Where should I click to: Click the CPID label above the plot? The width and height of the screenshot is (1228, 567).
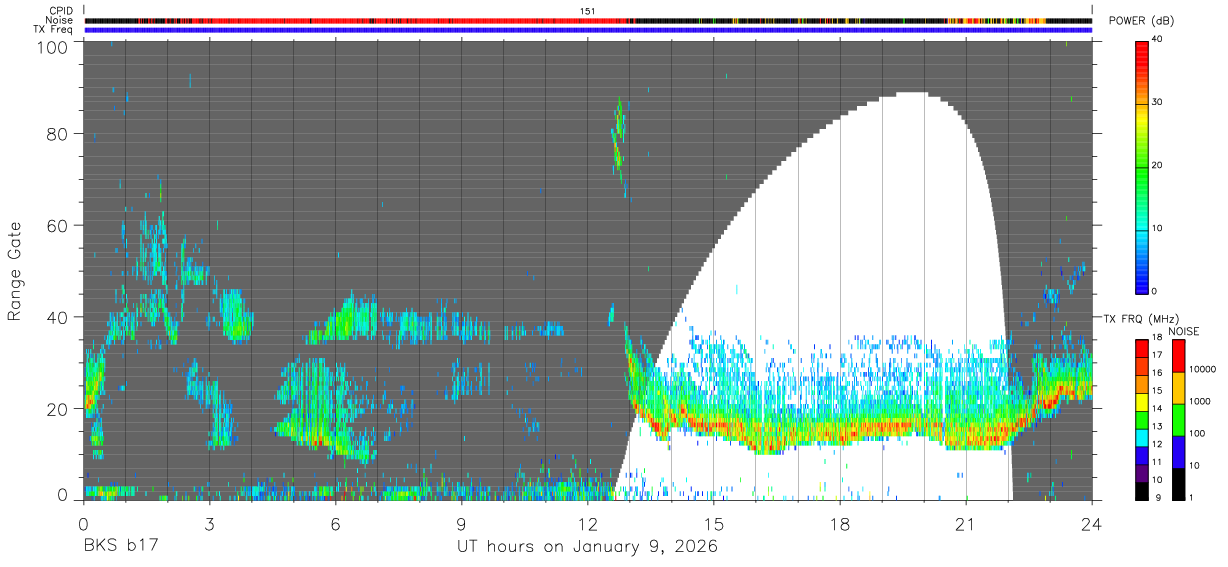pos(61,10)
